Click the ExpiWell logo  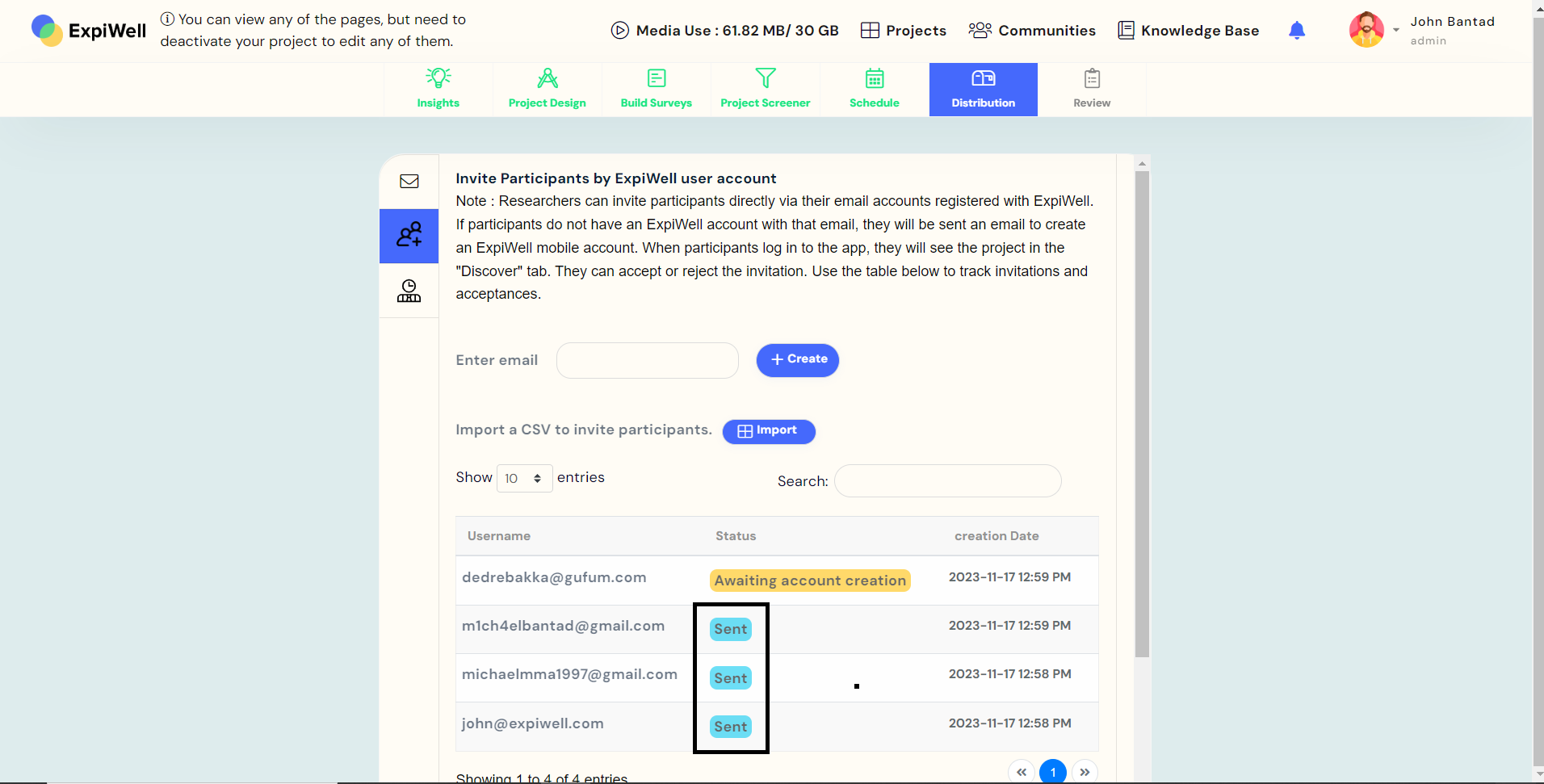pos(89,31)
